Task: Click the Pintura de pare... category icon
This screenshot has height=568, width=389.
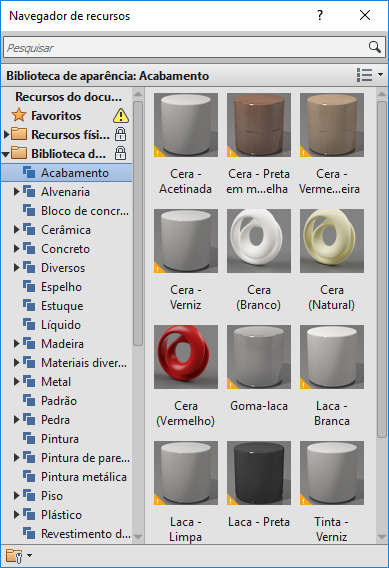Action: coord(29,458)
